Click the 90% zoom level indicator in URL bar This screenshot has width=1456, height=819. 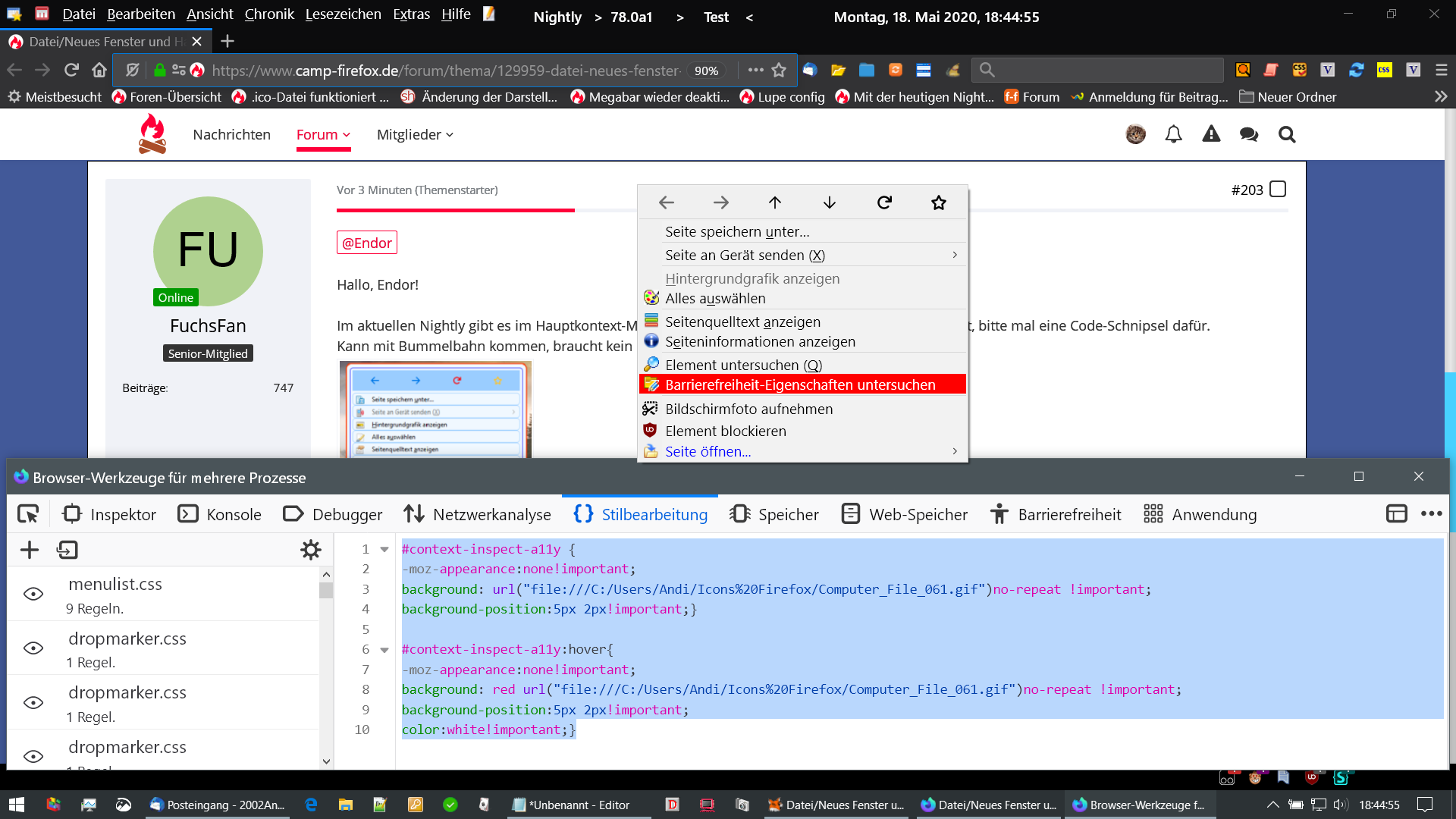tap(706, 71)
